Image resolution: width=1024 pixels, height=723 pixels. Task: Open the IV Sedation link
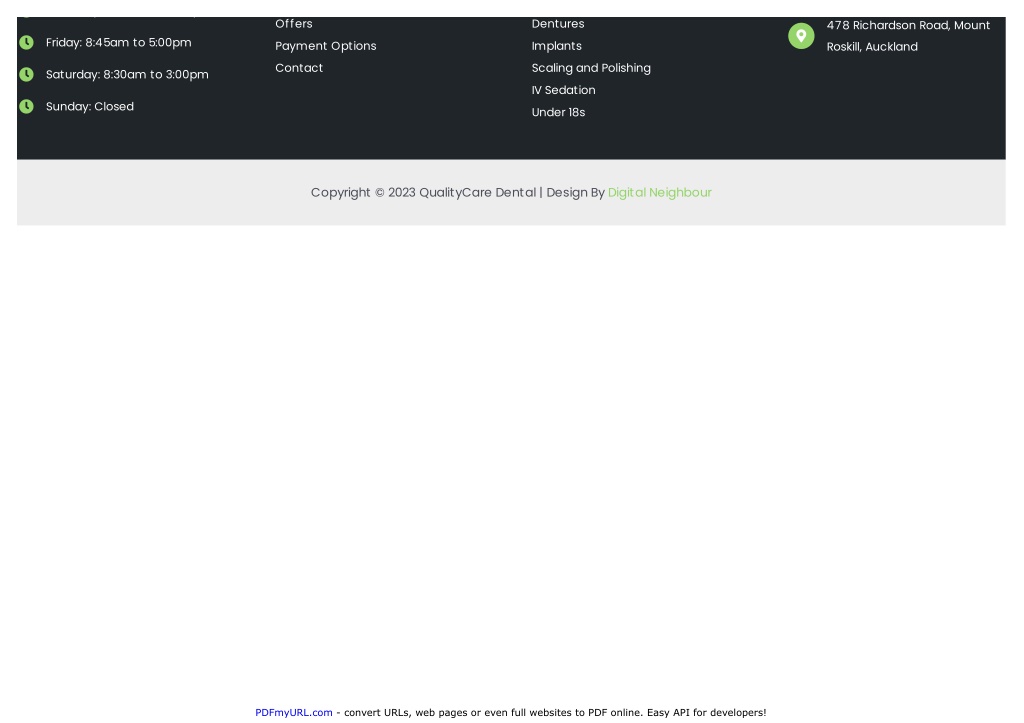(x=564, y=90)
